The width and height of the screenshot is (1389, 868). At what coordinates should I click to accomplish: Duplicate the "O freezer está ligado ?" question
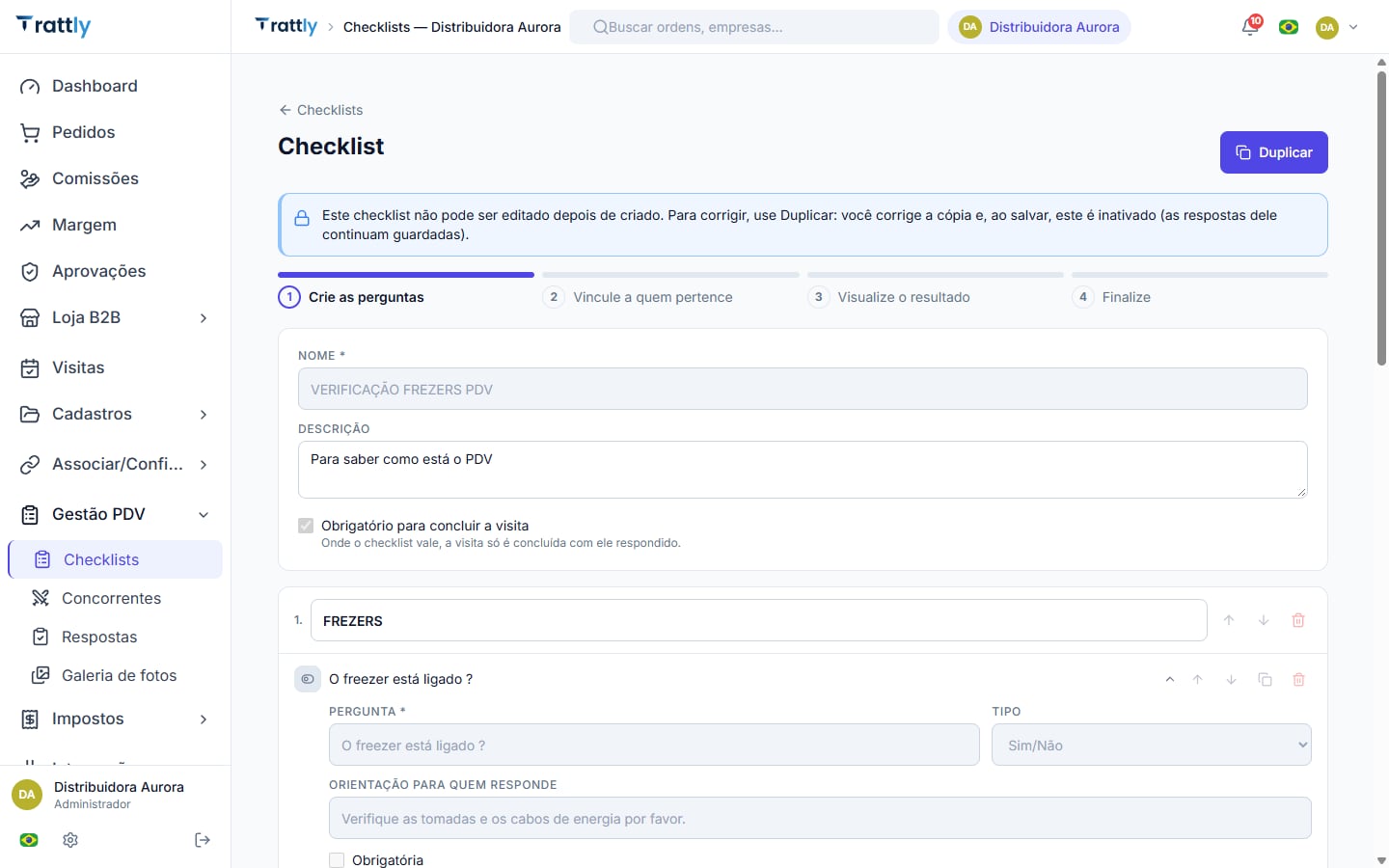pos(1265,680)
